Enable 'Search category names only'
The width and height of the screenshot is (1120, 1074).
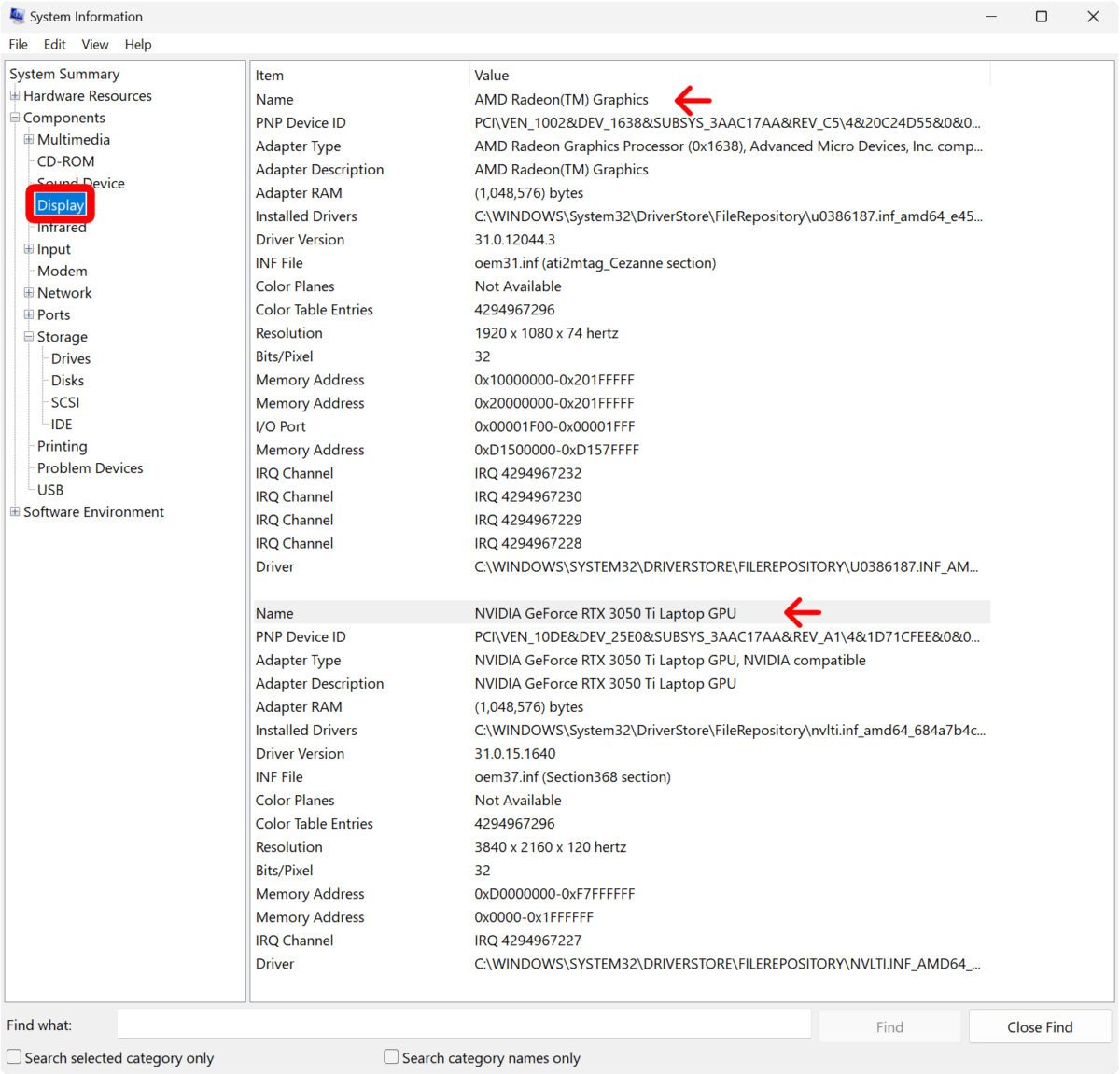[x=391, y=1055]
